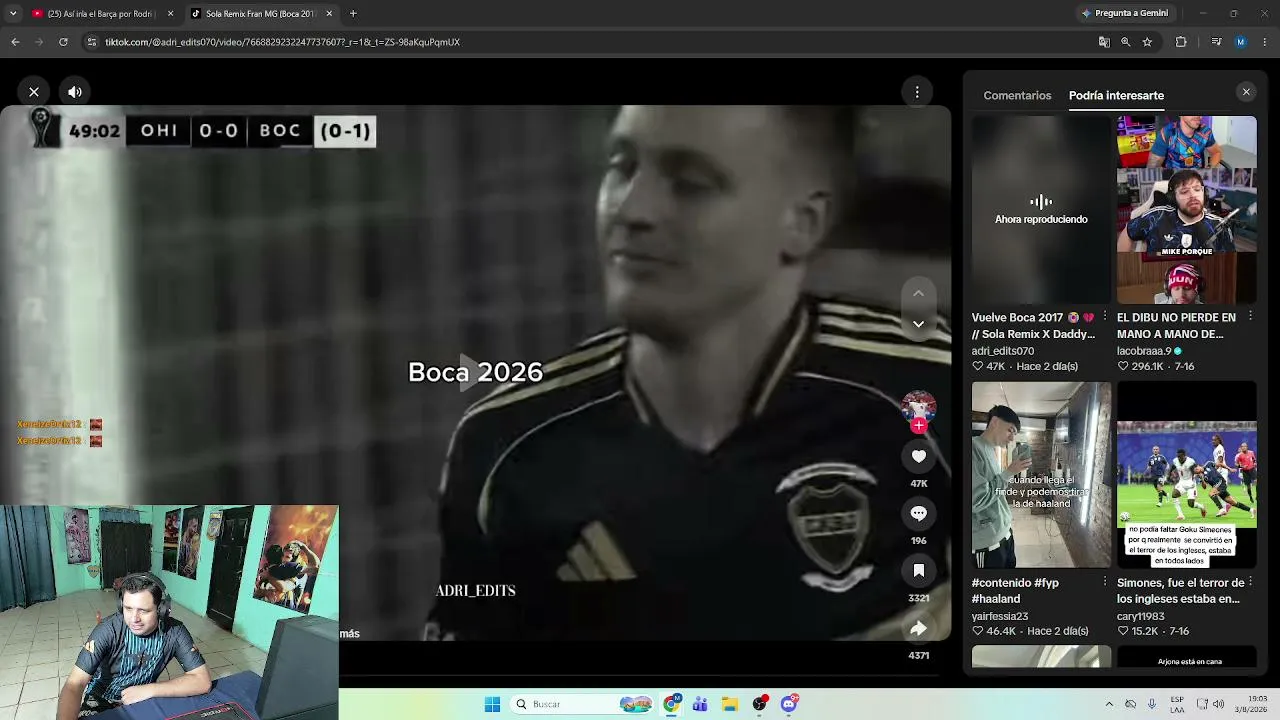
Task: Close the TikTok video viewer
Action: coord(34,92)
